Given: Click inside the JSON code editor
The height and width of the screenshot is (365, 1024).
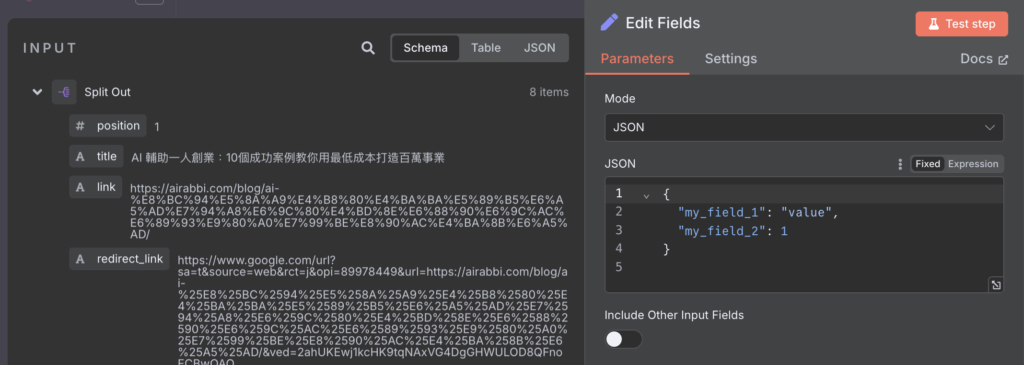Looking at the screenshot, I should point(804,234).
